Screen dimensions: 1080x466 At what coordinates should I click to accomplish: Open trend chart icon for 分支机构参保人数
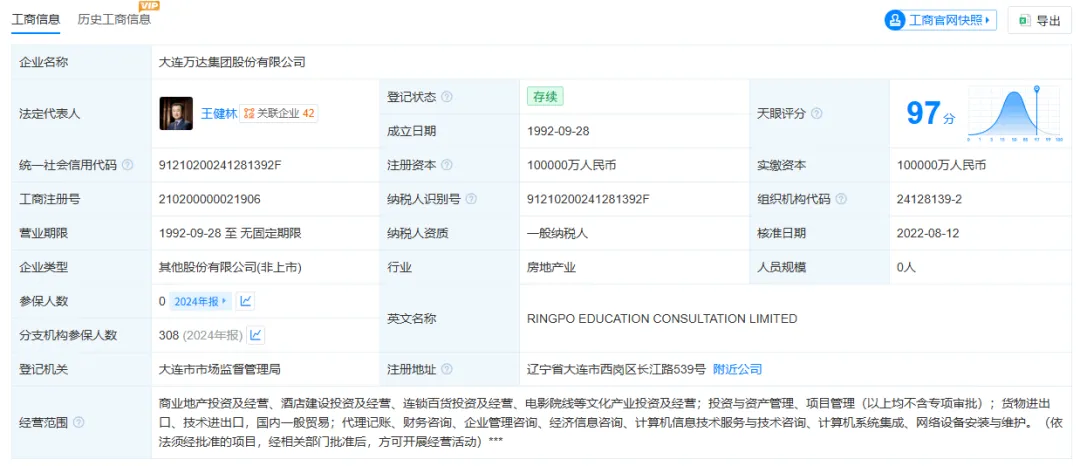pos(256,335)
